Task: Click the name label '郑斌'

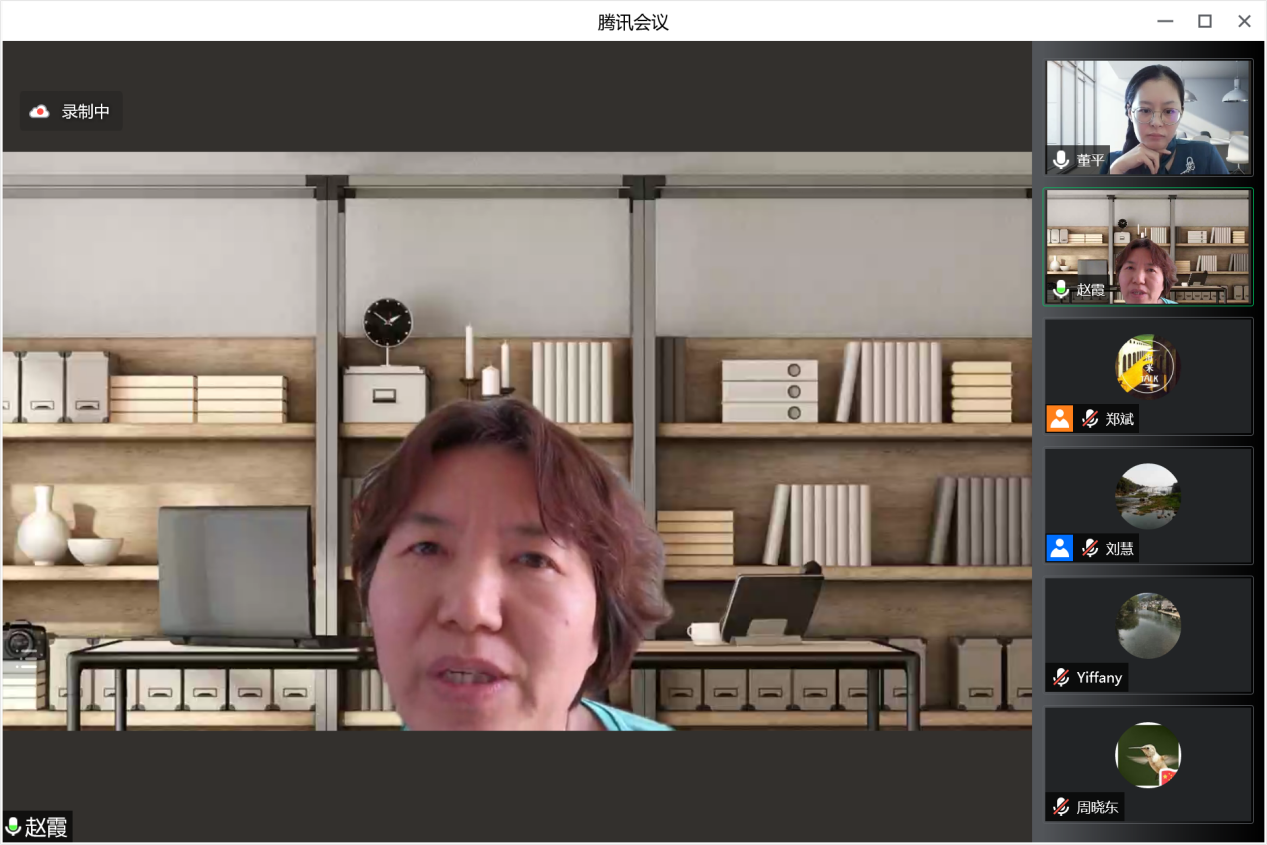Action: pyautogui.click(x=1120, y=419)
